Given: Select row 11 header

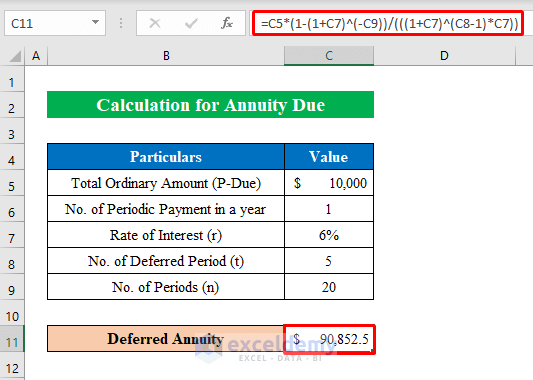Looking at the screenshot, I should point(12,339).
